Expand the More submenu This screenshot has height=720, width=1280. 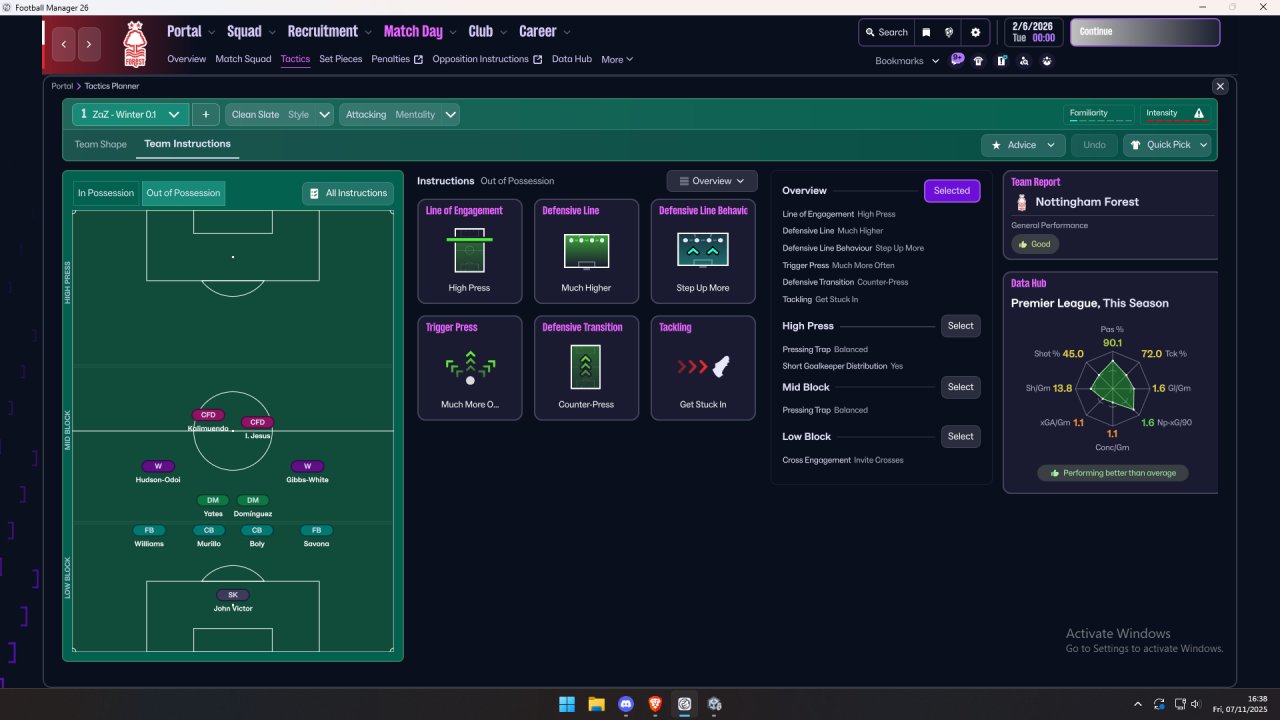coord(617,59)
